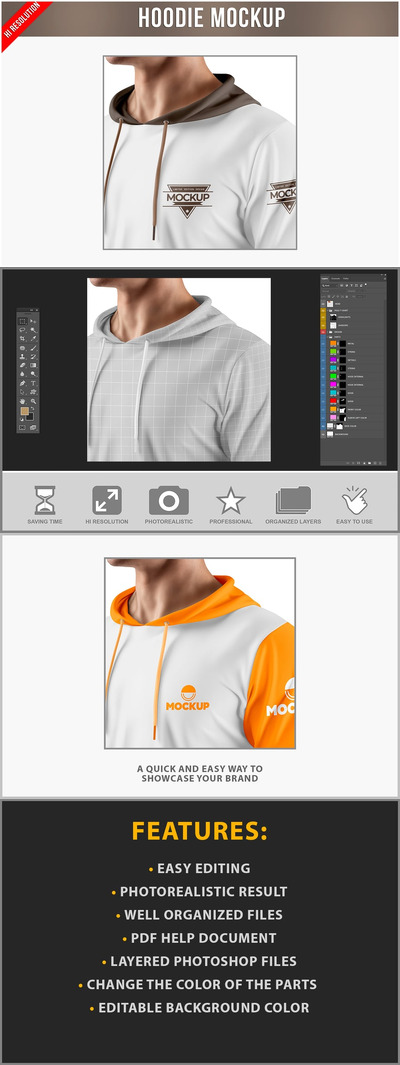The height and width of the screenshot is (1065, 400).
Task: Click the brown-hood hoodie preview image
Action: pos(200,152)
